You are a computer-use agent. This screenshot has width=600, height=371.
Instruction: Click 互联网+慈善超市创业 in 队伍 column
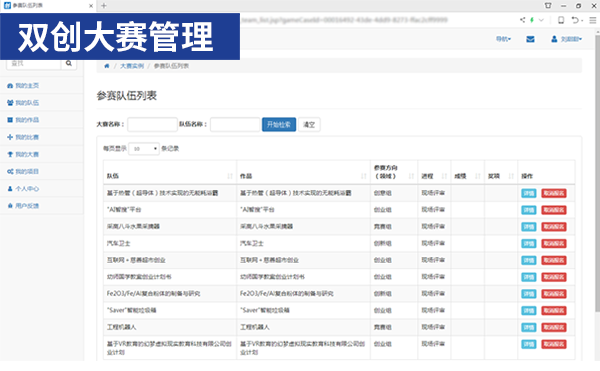(136, 260)
